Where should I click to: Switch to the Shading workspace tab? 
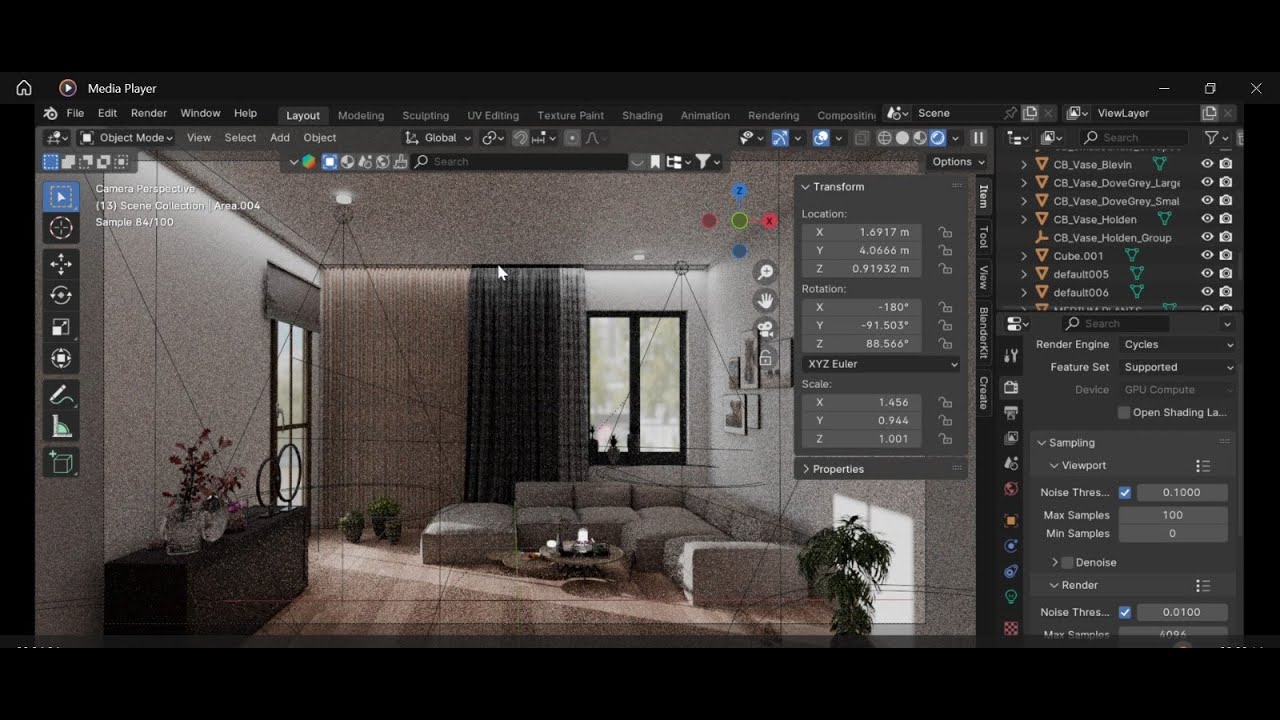point(642,115)
